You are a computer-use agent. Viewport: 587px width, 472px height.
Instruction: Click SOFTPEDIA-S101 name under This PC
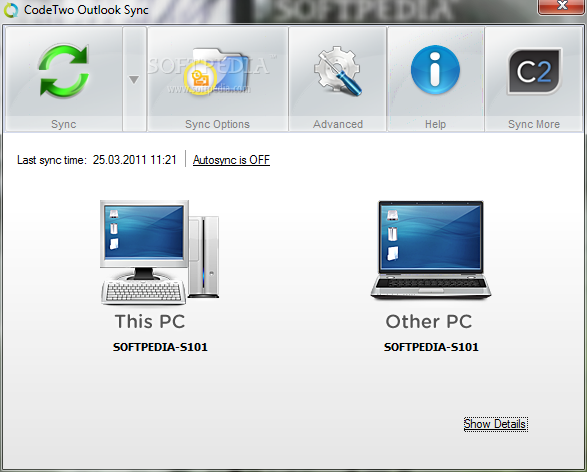(x=160, y=347)
